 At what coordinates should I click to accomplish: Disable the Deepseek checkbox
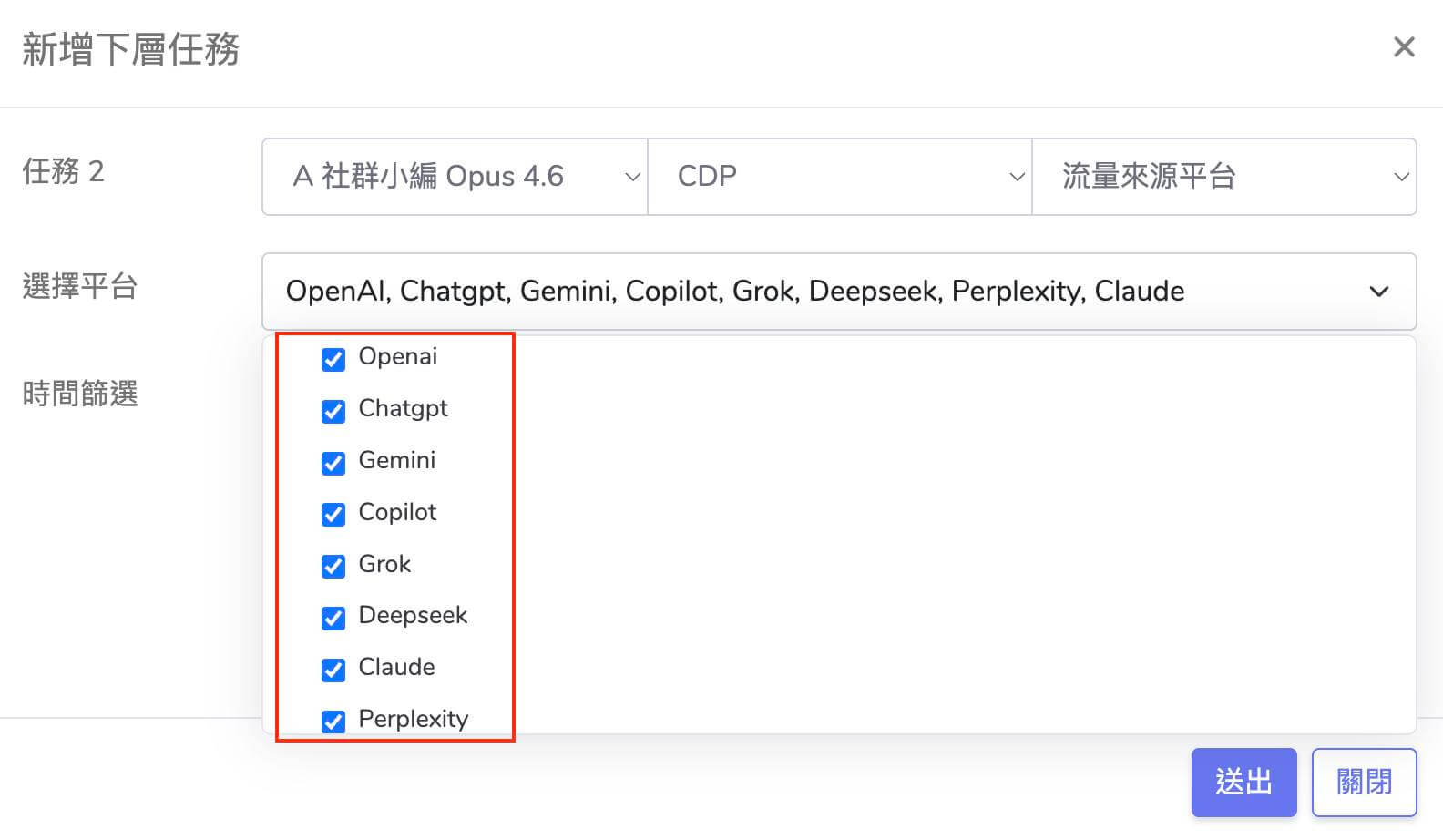pyautogui.click(x=333, y=618)
